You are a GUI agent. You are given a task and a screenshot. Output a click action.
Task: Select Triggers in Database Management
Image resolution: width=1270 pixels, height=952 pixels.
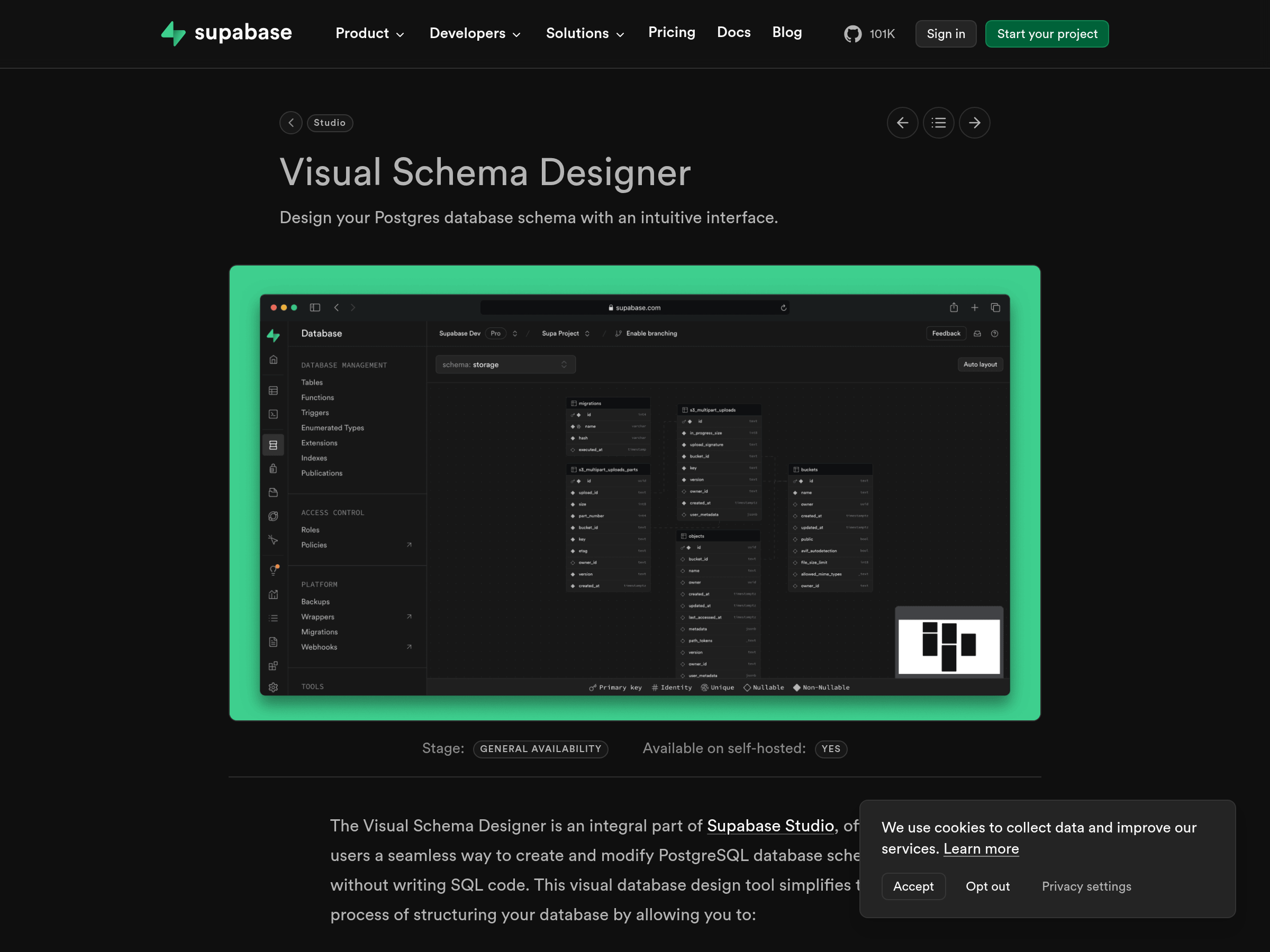[315, 413]
